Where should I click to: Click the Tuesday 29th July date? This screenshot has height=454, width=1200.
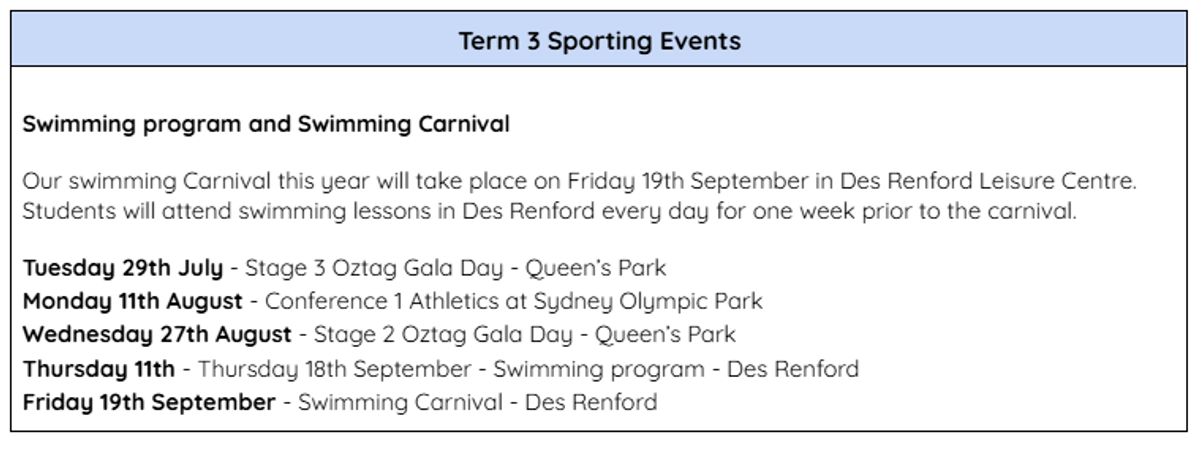123,268
